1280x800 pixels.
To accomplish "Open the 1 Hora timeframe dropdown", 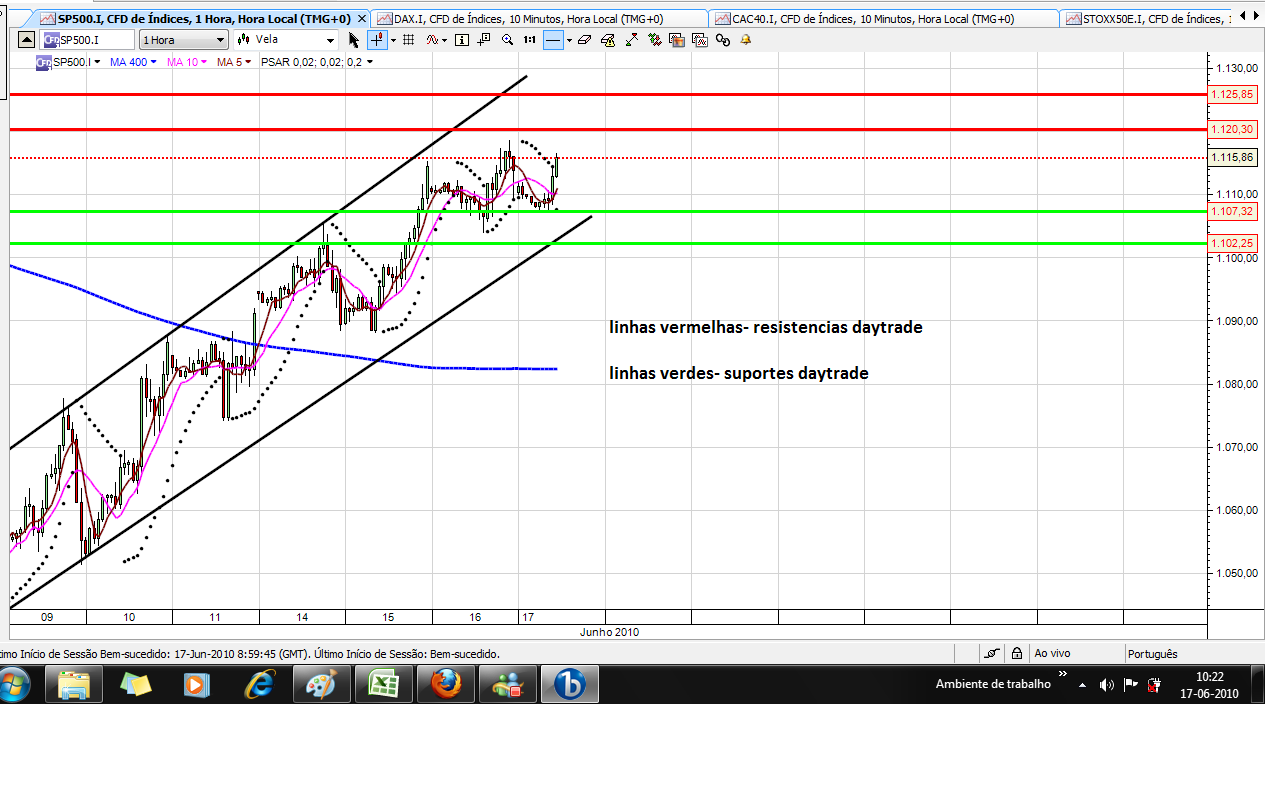I will click(x=184, y=39).
